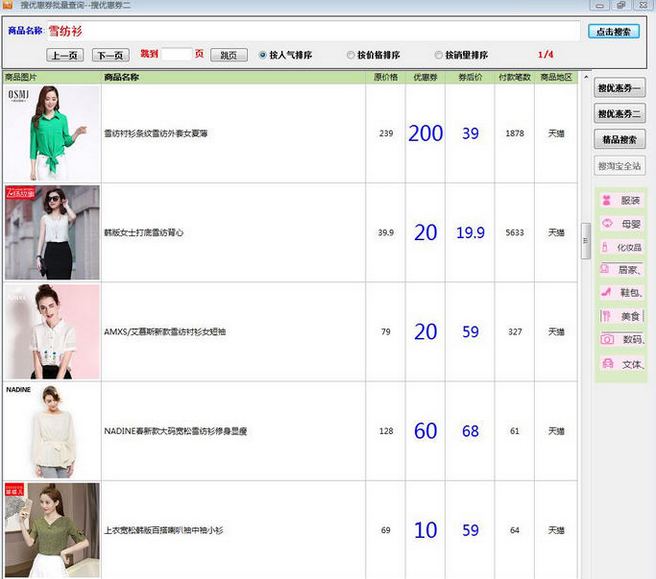Switch to 精品搜索 premium search
The image size is (656, 579).
coord(619,140)
